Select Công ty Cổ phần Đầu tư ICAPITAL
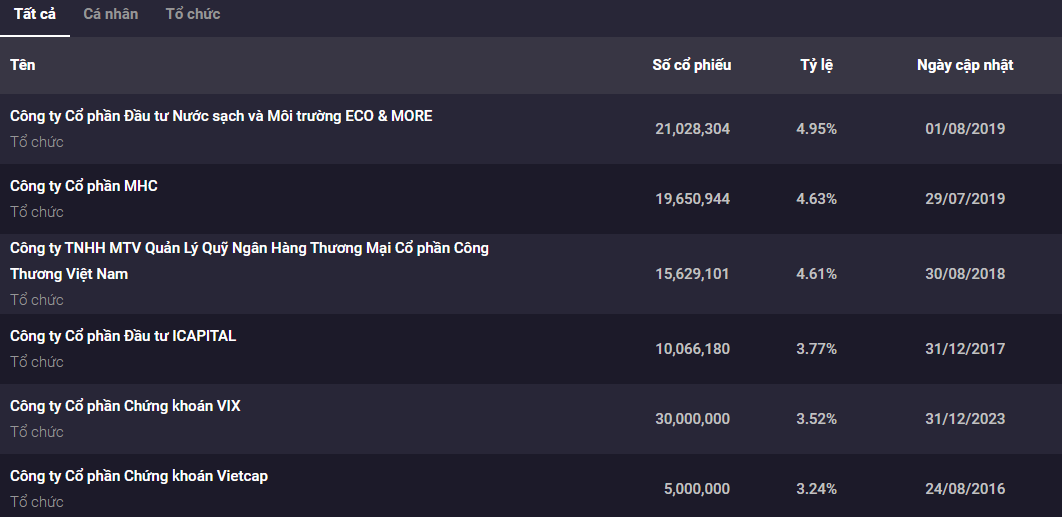Viewport: 1062px width, 517px height. pyautogui.click(x=123, y=336)
